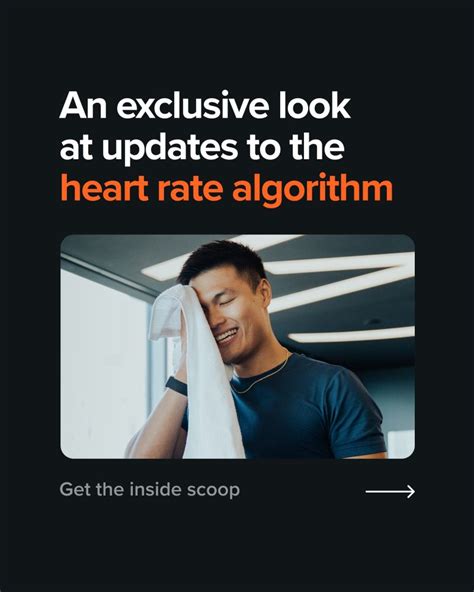Tap the gym photo of man with towel
This screenshot has width=474, height=592.
click(x=238, y=347)
